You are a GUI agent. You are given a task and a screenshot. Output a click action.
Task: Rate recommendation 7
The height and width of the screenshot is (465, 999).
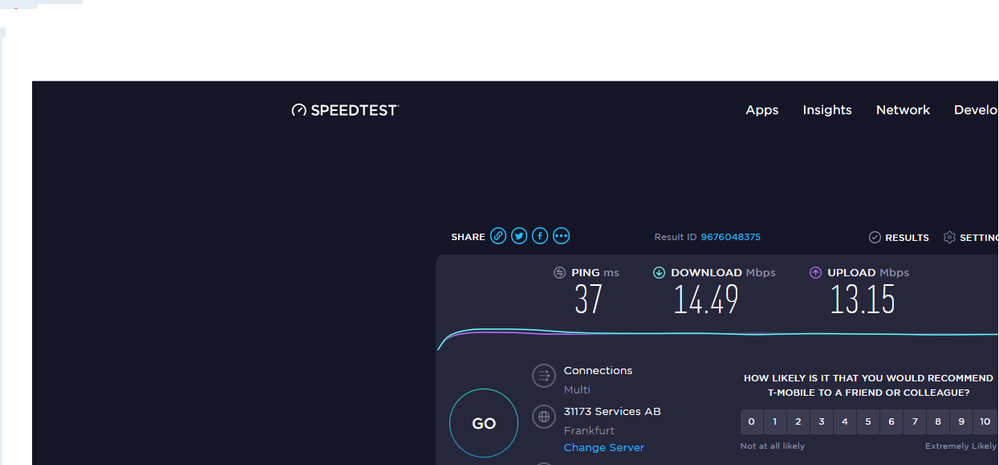pos(915,422)
